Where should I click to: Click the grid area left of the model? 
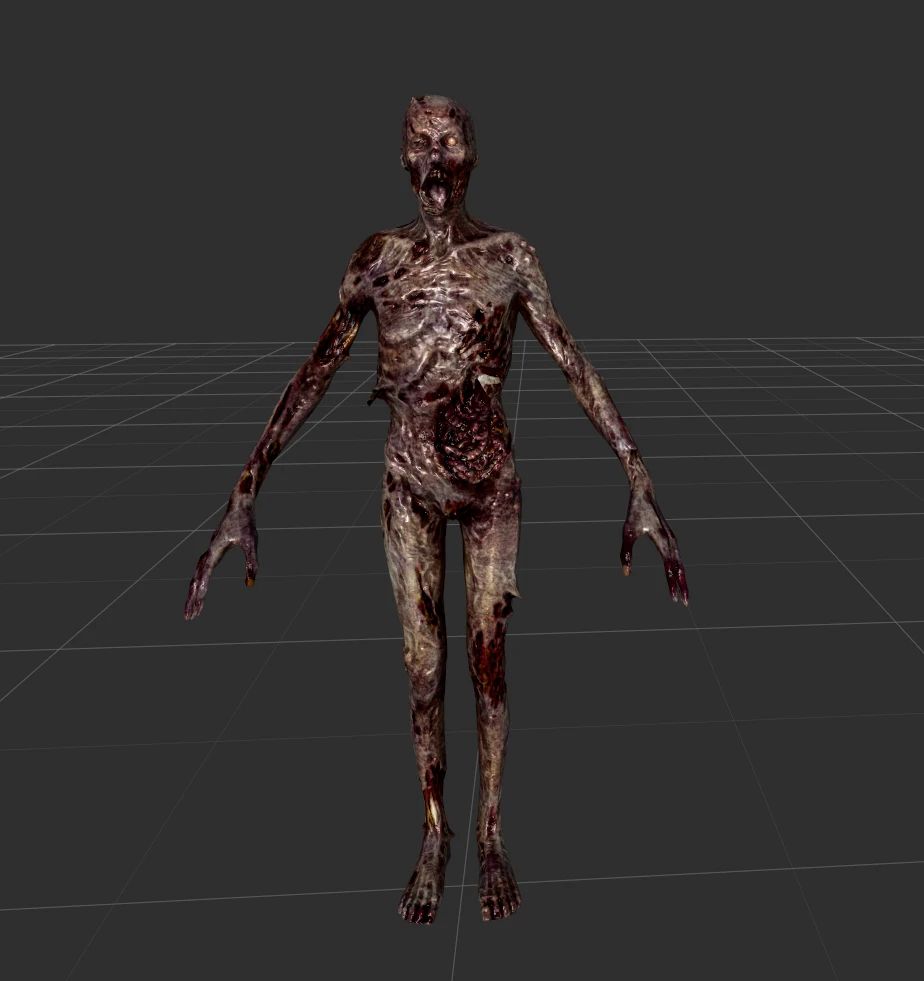[120, 500]
